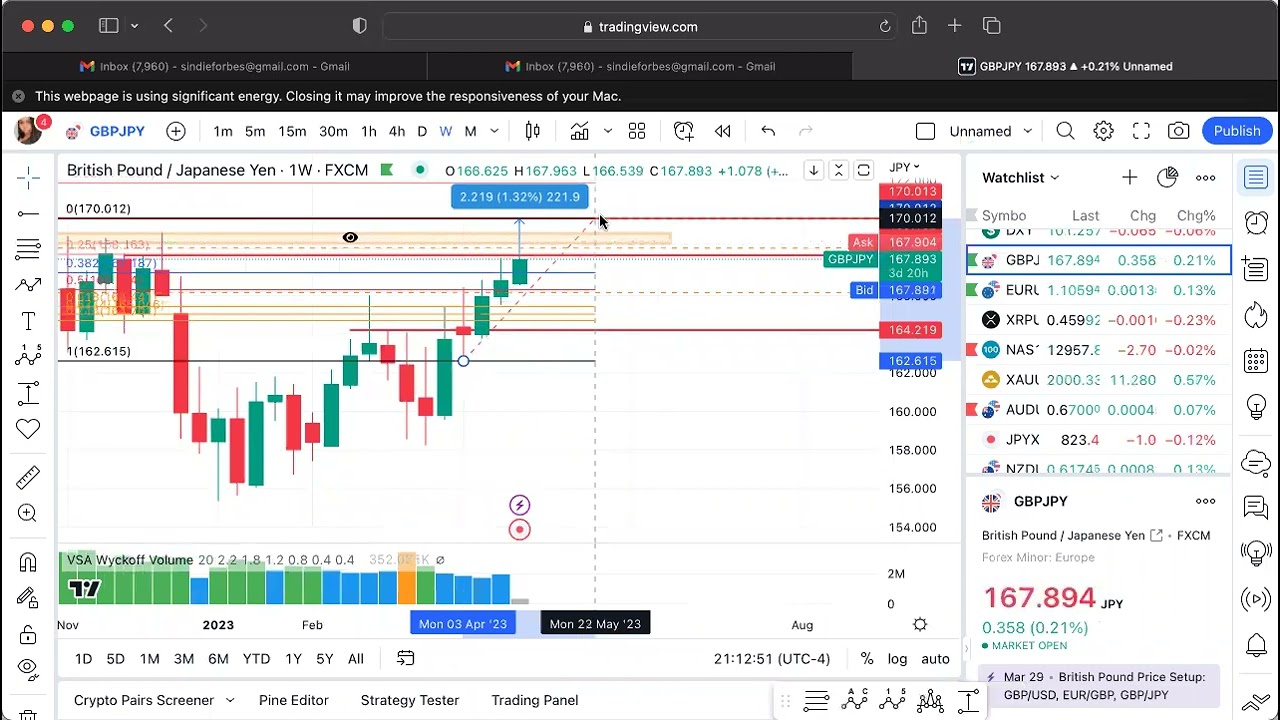Click the Publish button
Image resolution: width=1280 pixels, height=720 pixels.
click(x=1237, y=131)
